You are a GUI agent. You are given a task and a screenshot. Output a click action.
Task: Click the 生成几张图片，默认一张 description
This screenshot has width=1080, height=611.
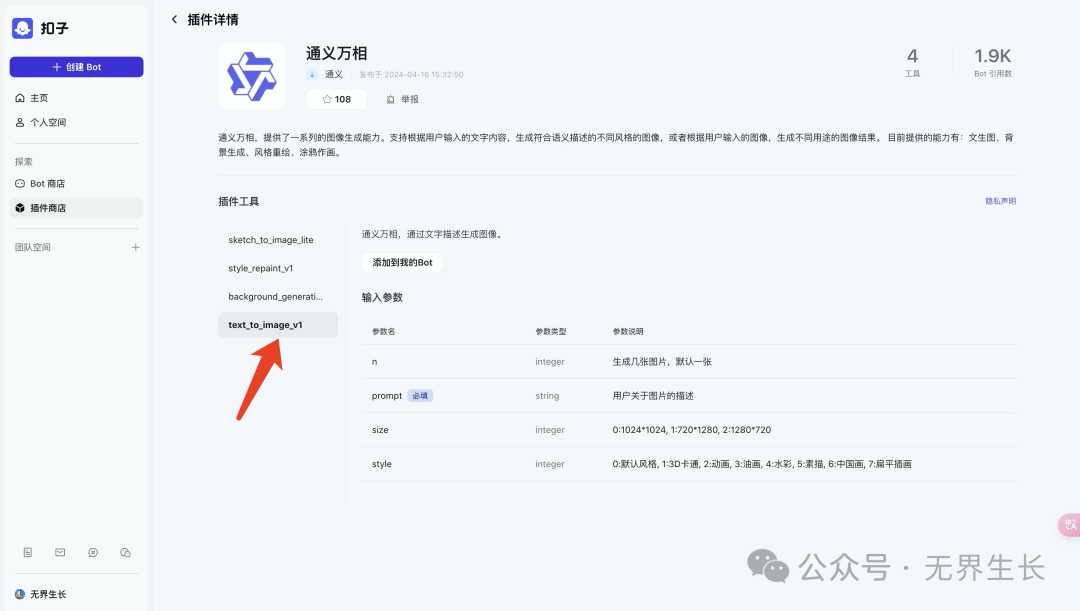(x=662, y=362)
